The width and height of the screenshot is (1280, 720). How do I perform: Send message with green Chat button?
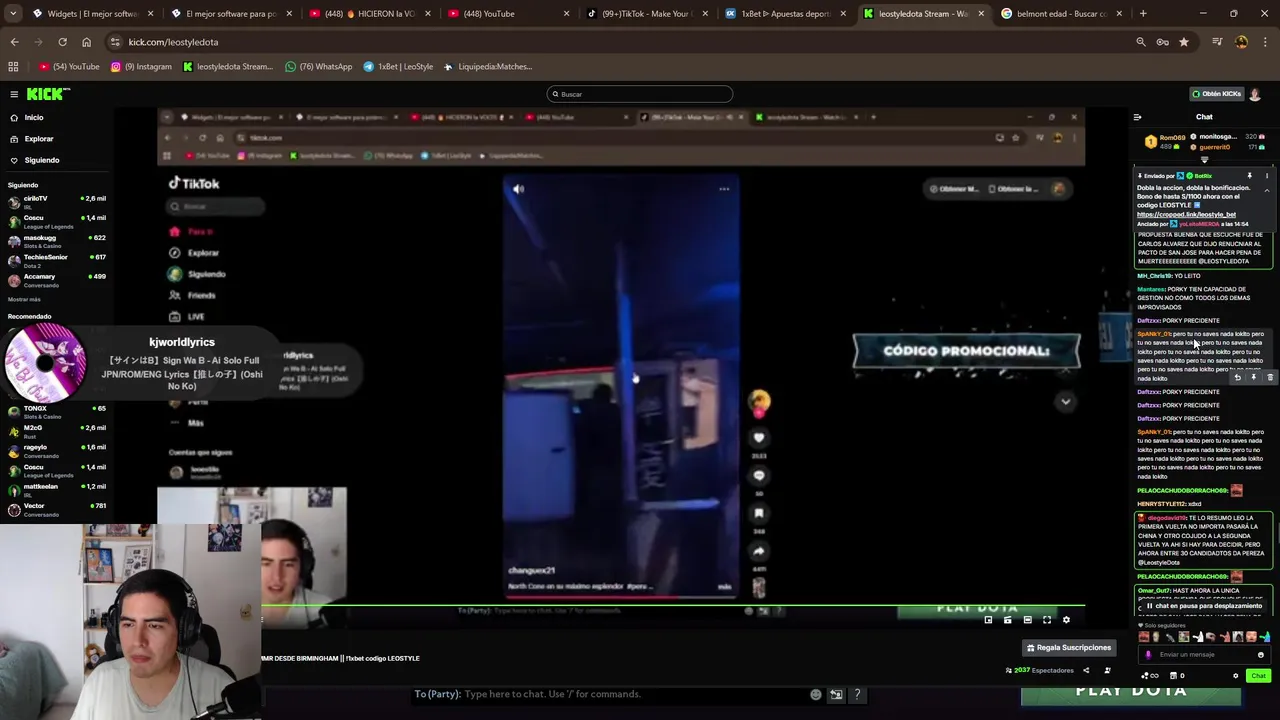[1258, 676]
